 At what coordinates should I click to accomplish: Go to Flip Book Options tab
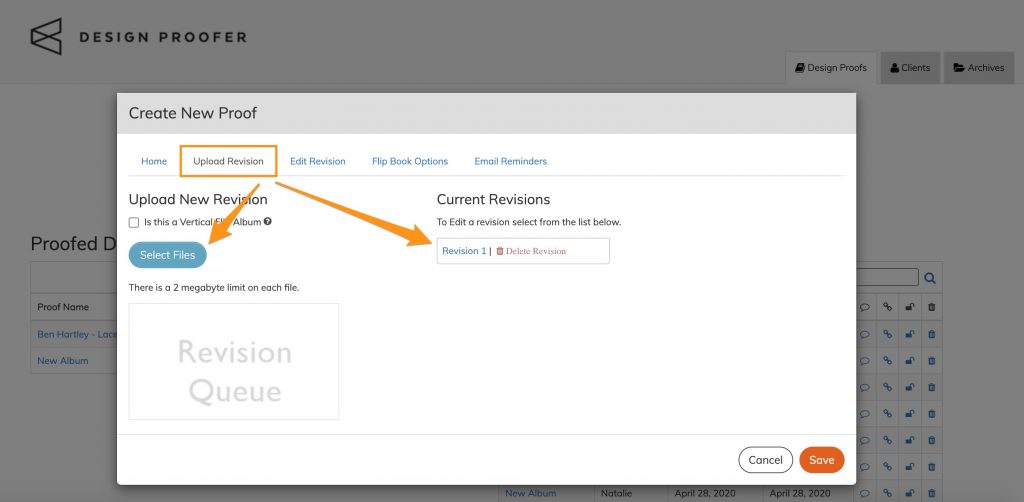410,161
